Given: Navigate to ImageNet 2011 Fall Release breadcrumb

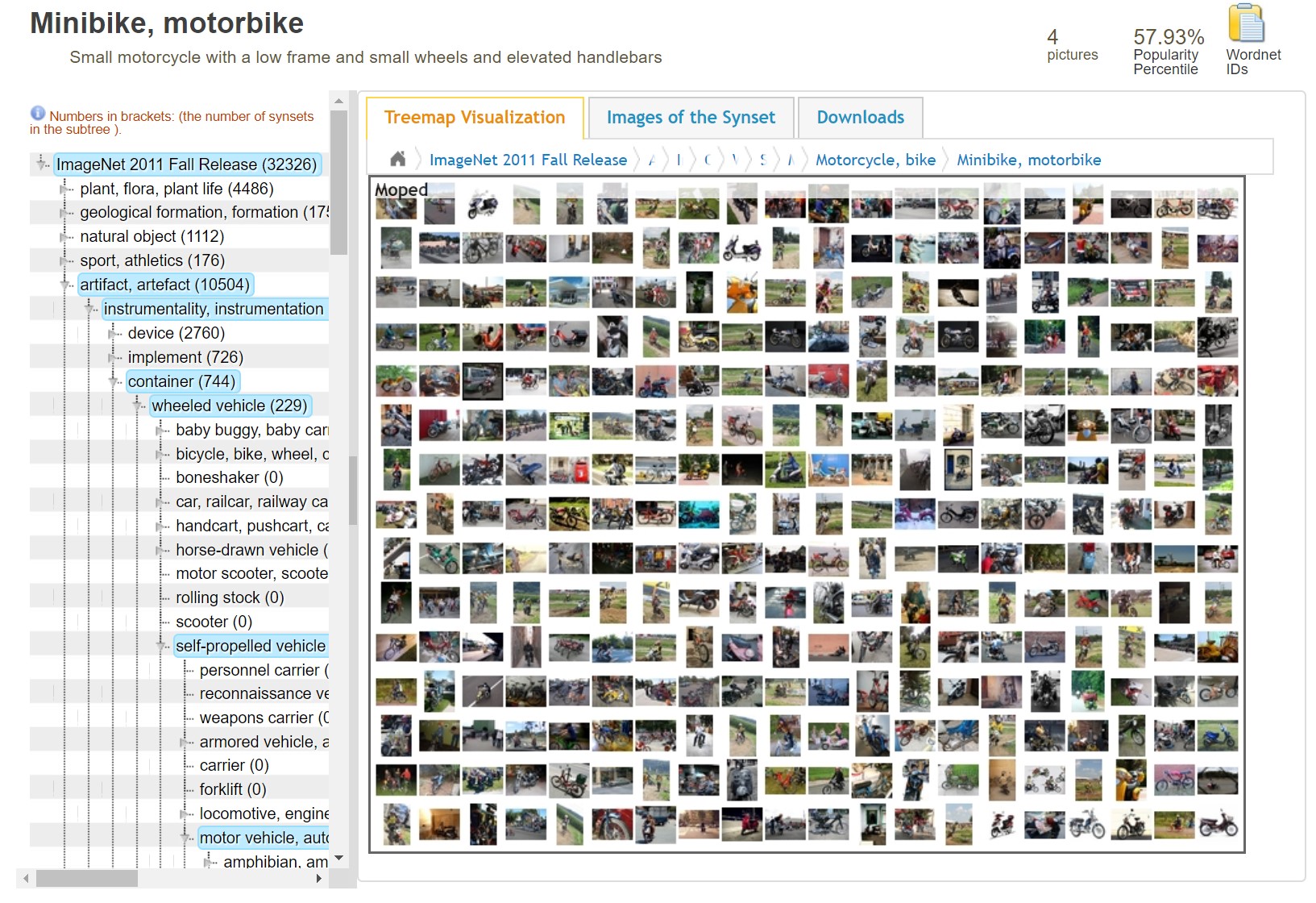Looking at the screenshot, I should point(528,160).
